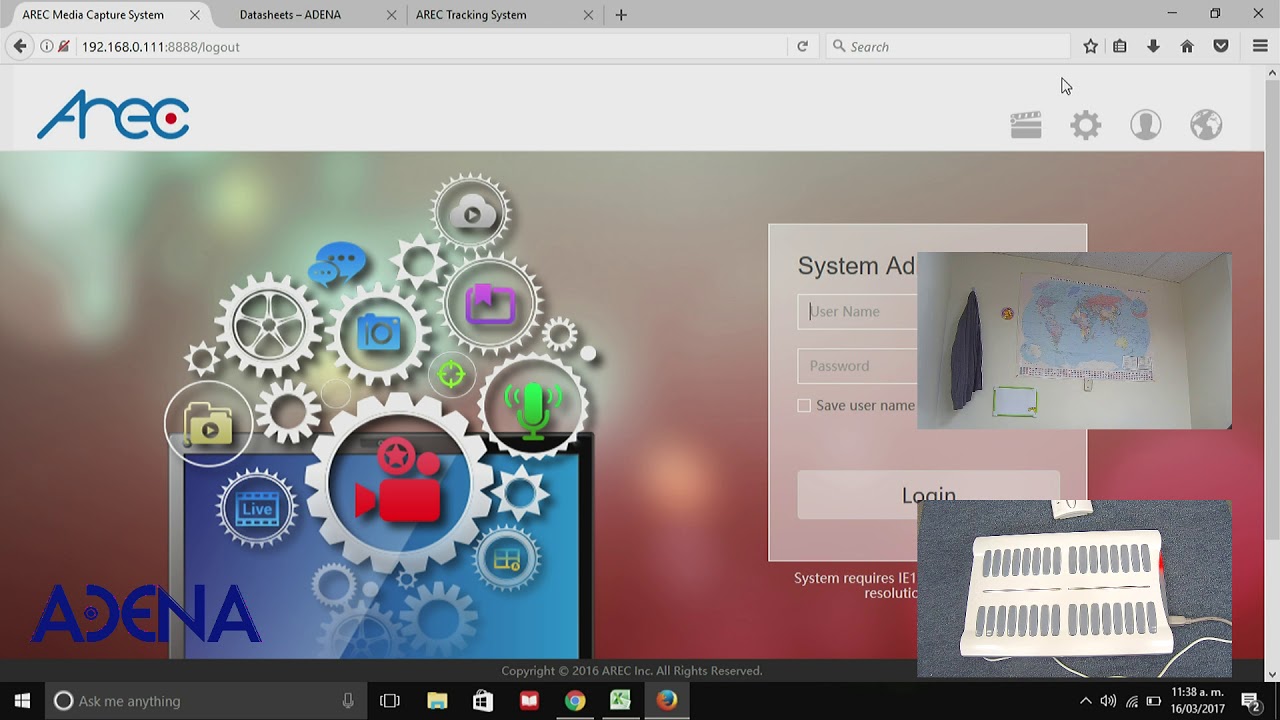Image resolution: width=1280 pixels, height=720 pixels.
Task: Click the Firefox back arrow button
Action: pyautogui.click(x=19, y=46)
